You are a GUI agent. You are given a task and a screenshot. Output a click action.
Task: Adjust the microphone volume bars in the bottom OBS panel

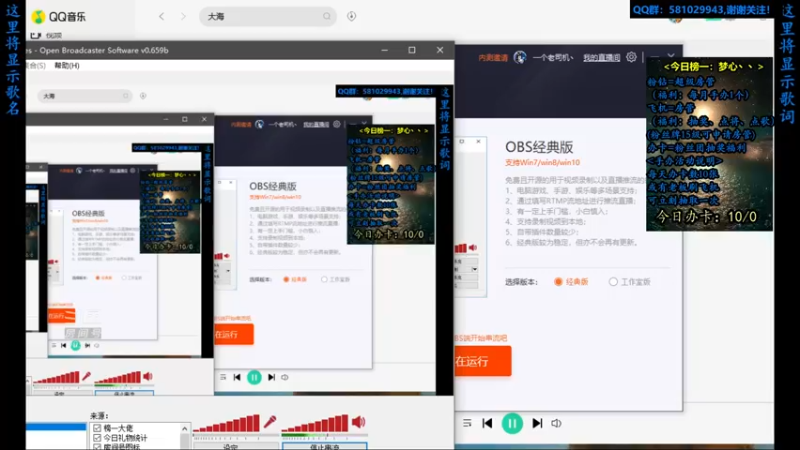227,424
